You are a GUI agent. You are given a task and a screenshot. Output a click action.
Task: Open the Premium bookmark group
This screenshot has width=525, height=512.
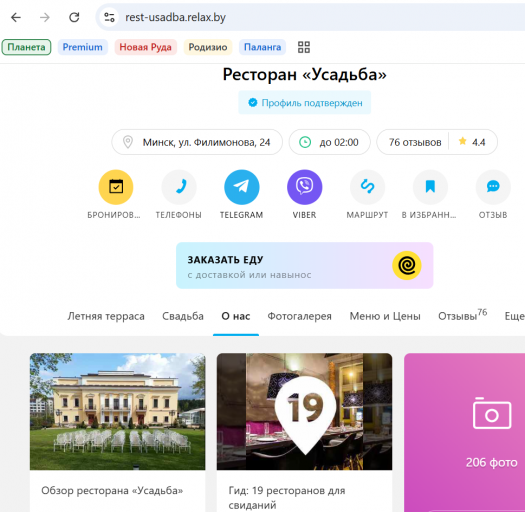[83, 47]
